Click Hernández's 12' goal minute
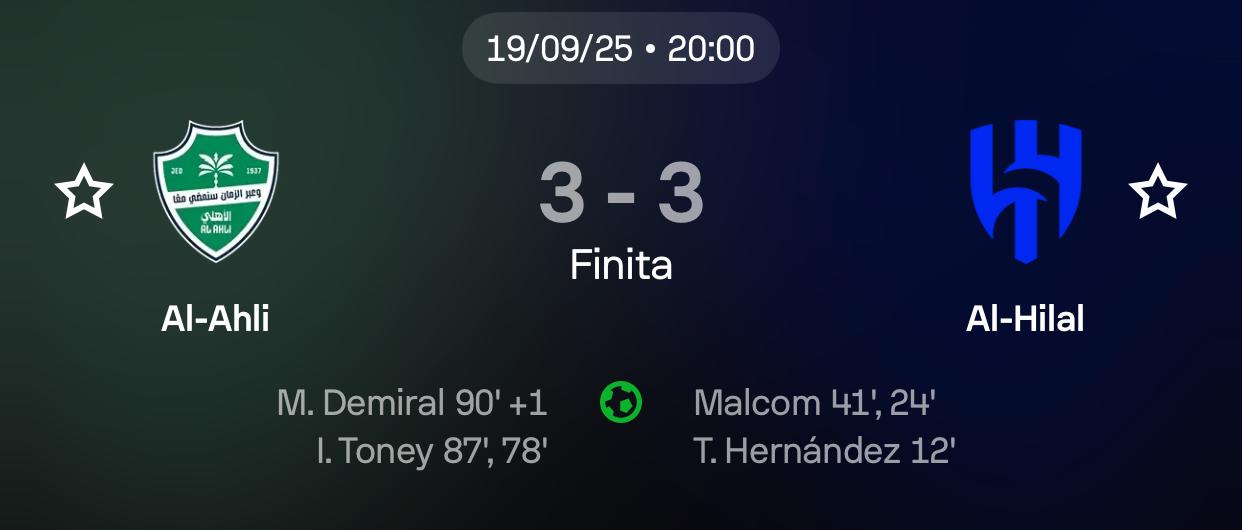Viewport: 1242px width, 530px height. pyautogui.click(x=932, y=451)
